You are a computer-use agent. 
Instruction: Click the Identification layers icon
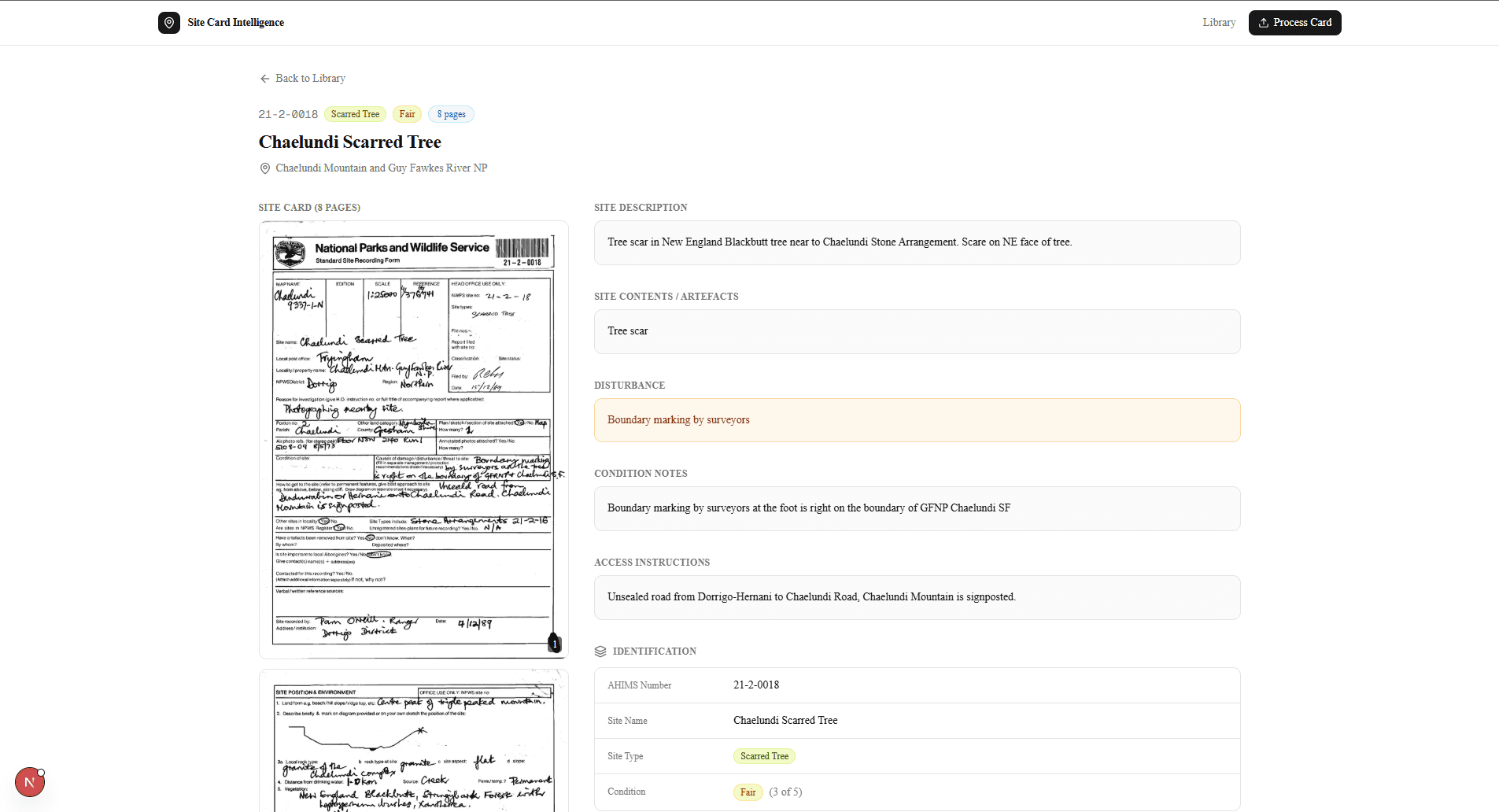click(600, 651)
